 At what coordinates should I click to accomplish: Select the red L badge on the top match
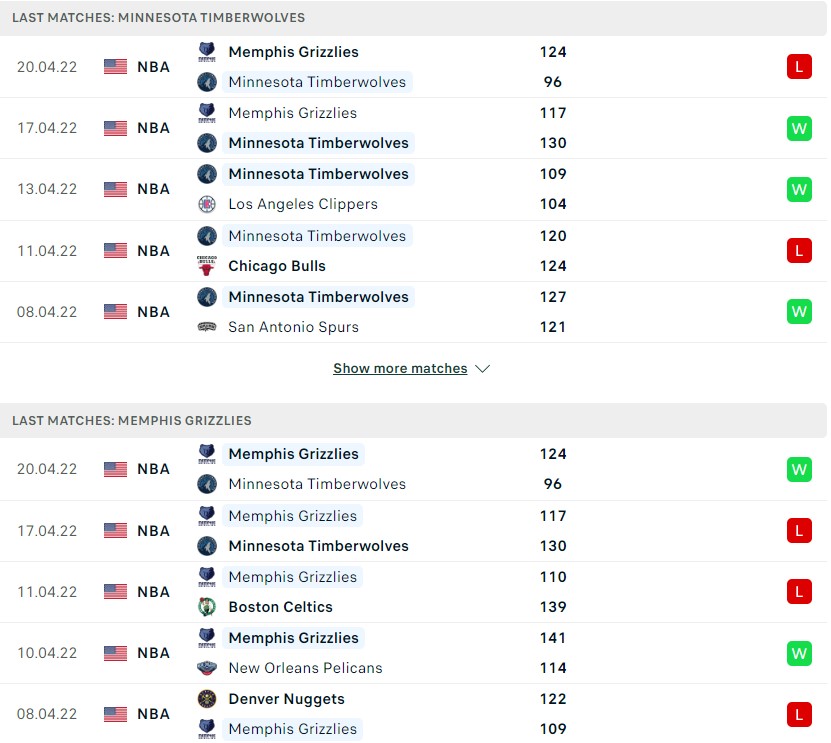pyautogui.click(x=799, y=67)
